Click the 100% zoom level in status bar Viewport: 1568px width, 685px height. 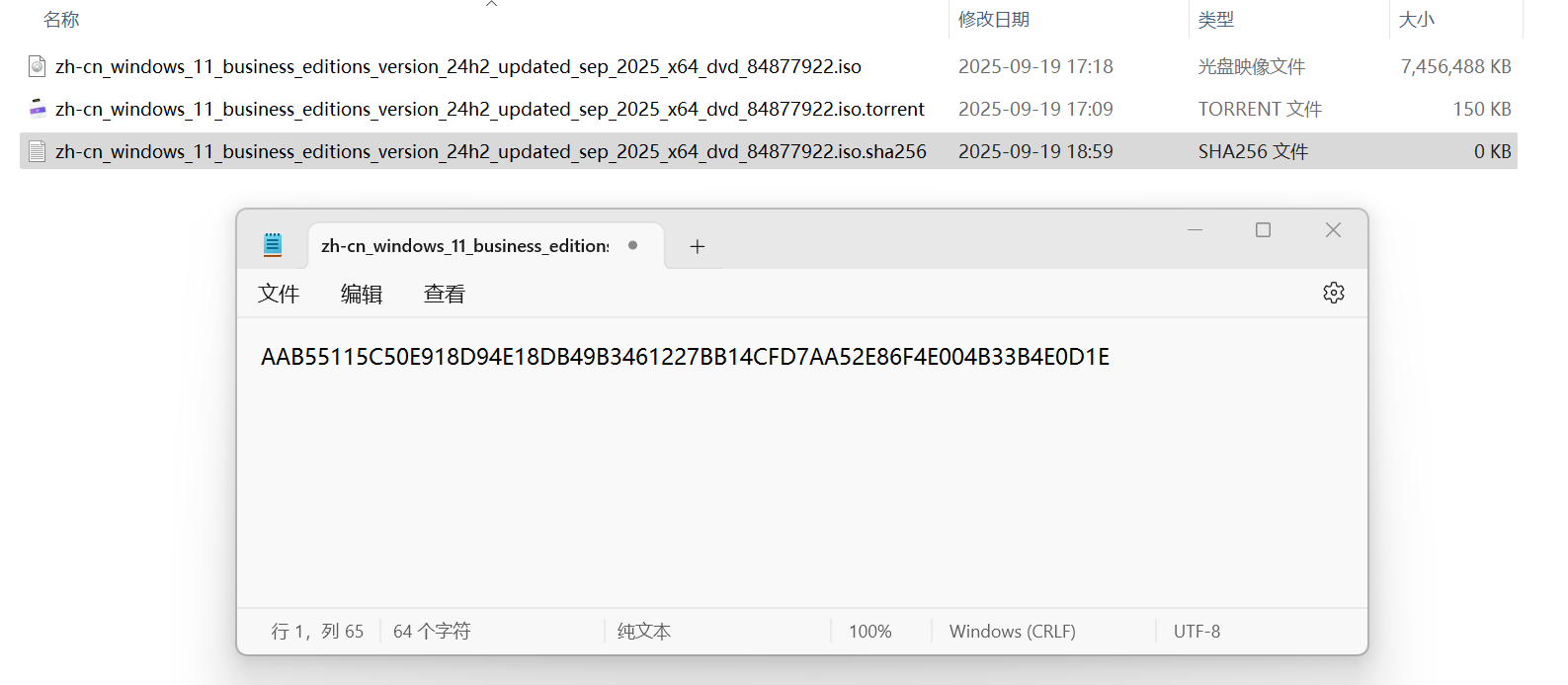pos(869,631)
